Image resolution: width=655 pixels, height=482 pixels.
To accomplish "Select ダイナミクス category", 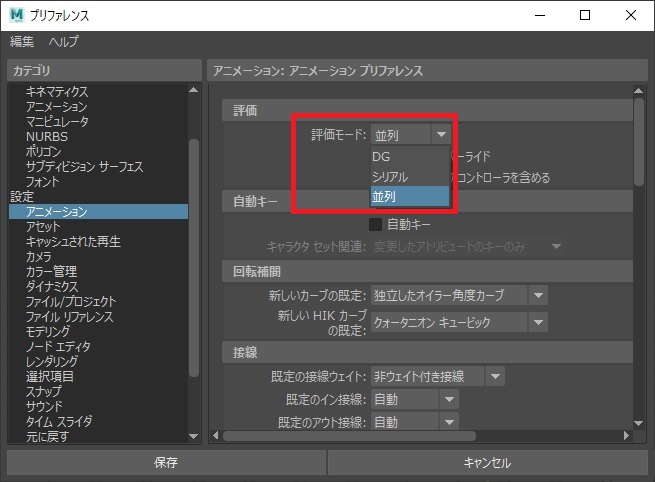I will click(52, 287).
